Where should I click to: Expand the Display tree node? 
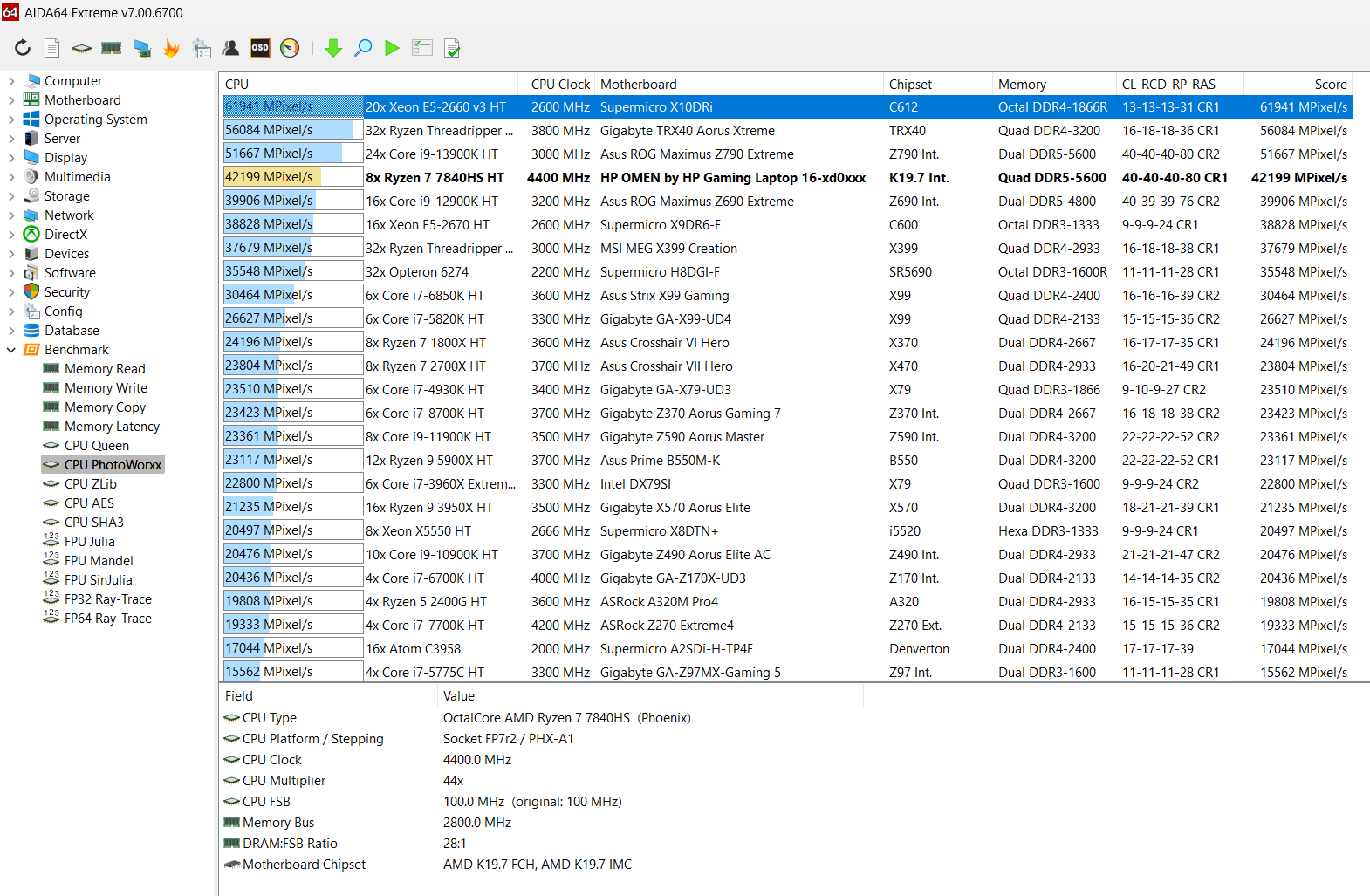point(11,158)
